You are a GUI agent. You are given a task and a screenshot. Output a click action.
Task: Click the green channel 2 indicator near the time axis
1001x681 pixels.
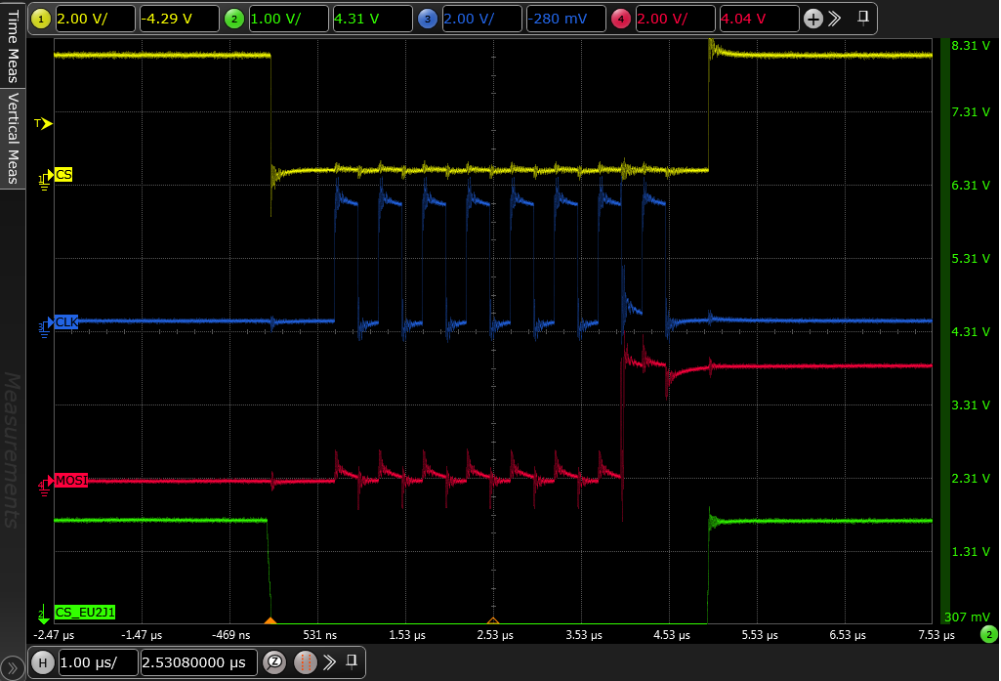point(989,634)
